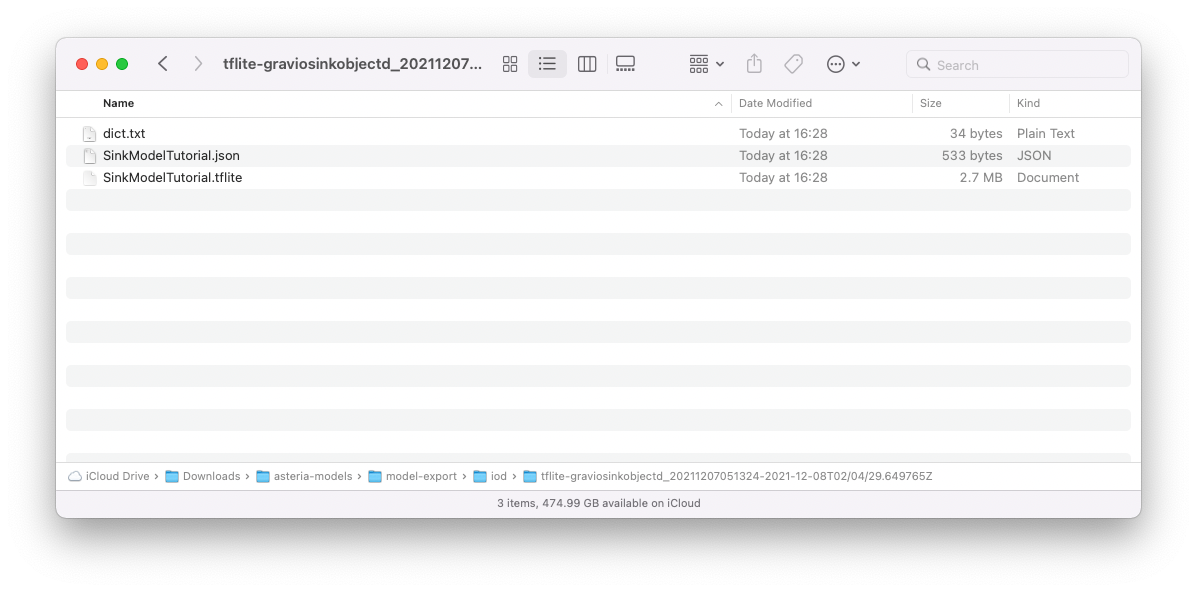The height and width of the screenshot is (592, 1197).
Task: Click the document icon next to dict.txt
Action: pos(89,133)
